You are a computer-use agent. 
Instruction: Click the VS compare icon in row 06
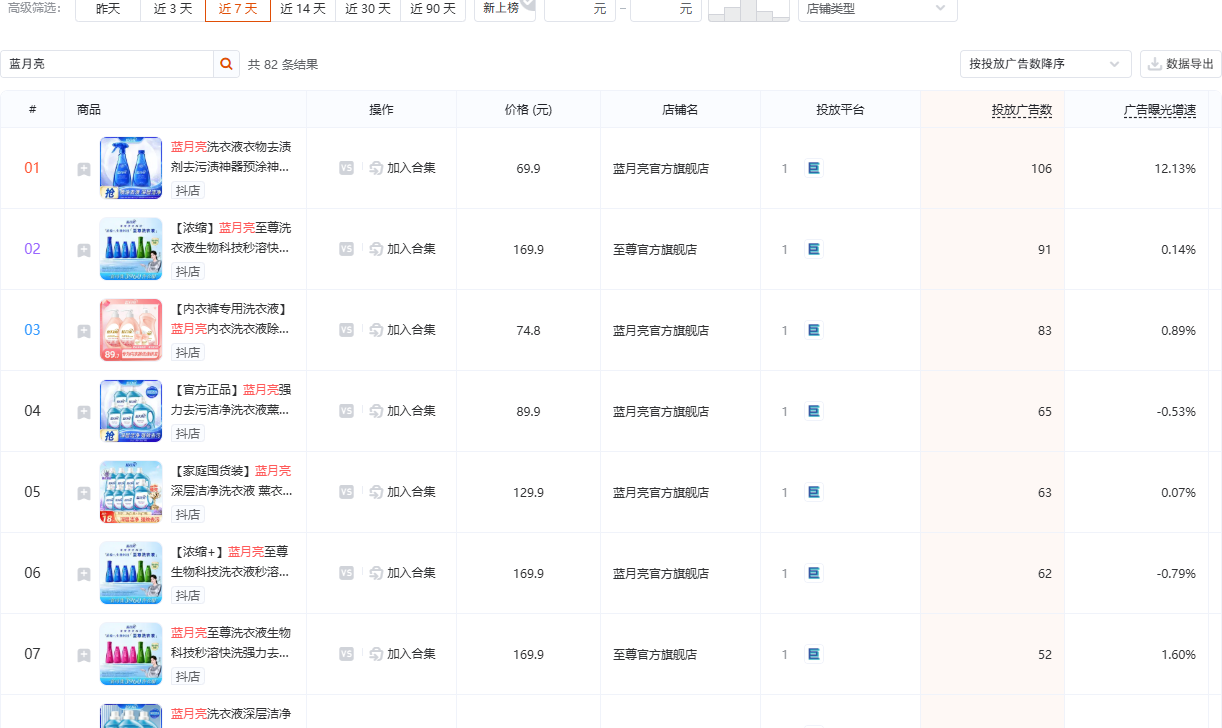tap(346, 573)
